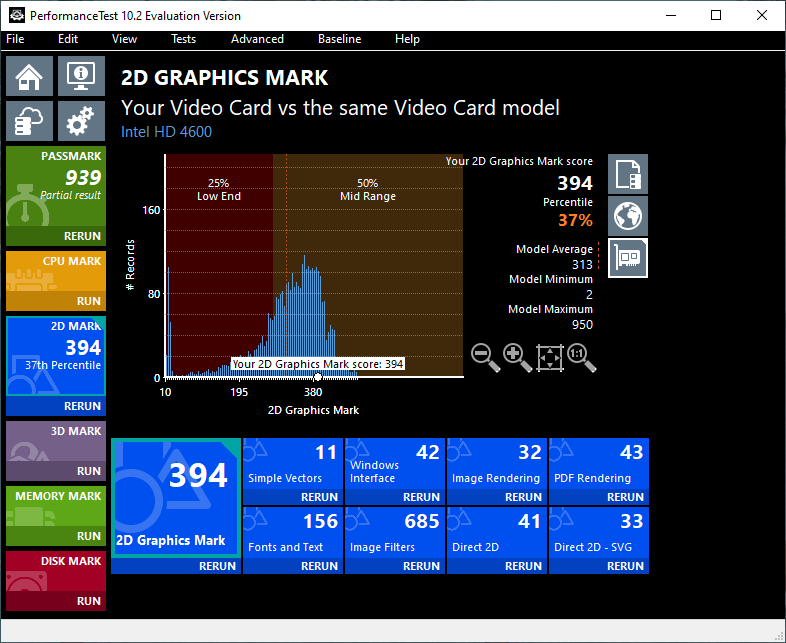Click the '25% Low End' chart label
786x643 pixels.
click(219, 189)
